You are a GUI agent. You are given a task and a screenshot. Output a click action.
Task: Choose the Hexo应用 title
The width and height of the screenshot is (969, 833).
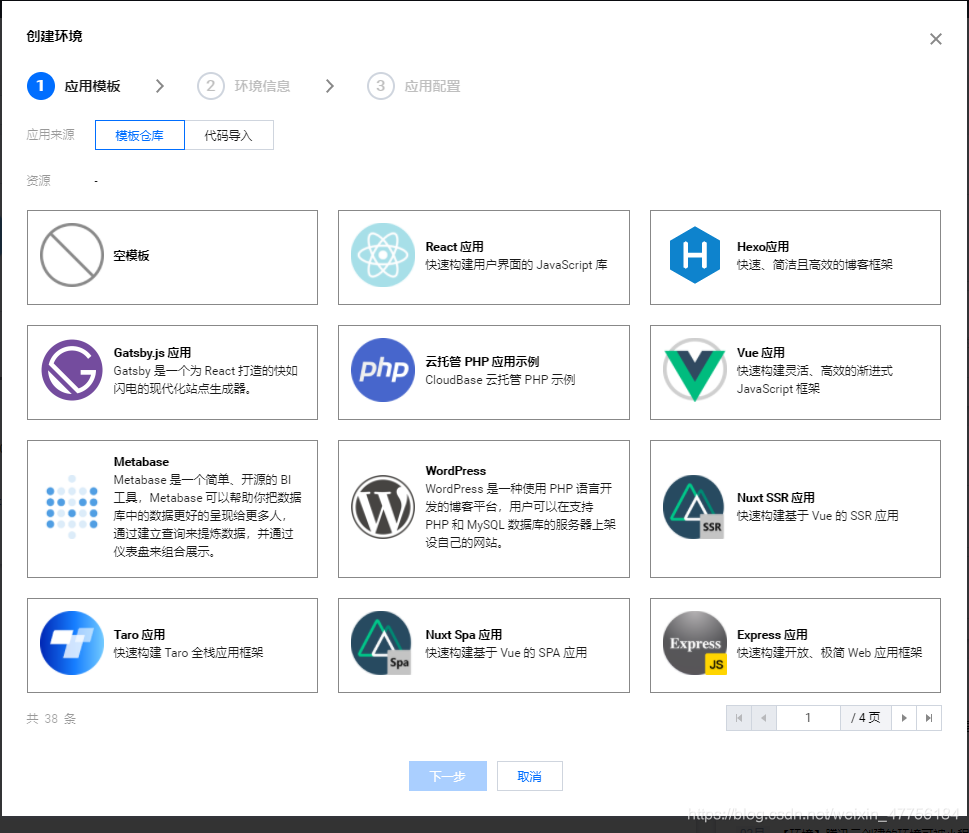coord(763,247)
